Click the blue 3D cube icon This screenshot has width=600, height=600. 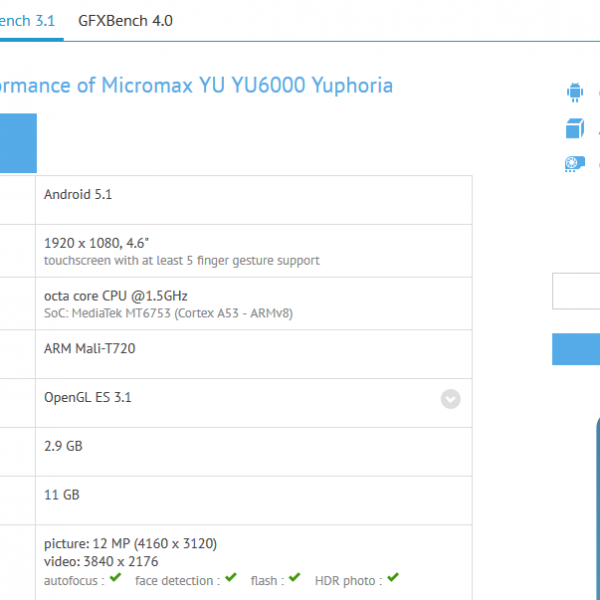pyautogui.click(x=575, y=129)
